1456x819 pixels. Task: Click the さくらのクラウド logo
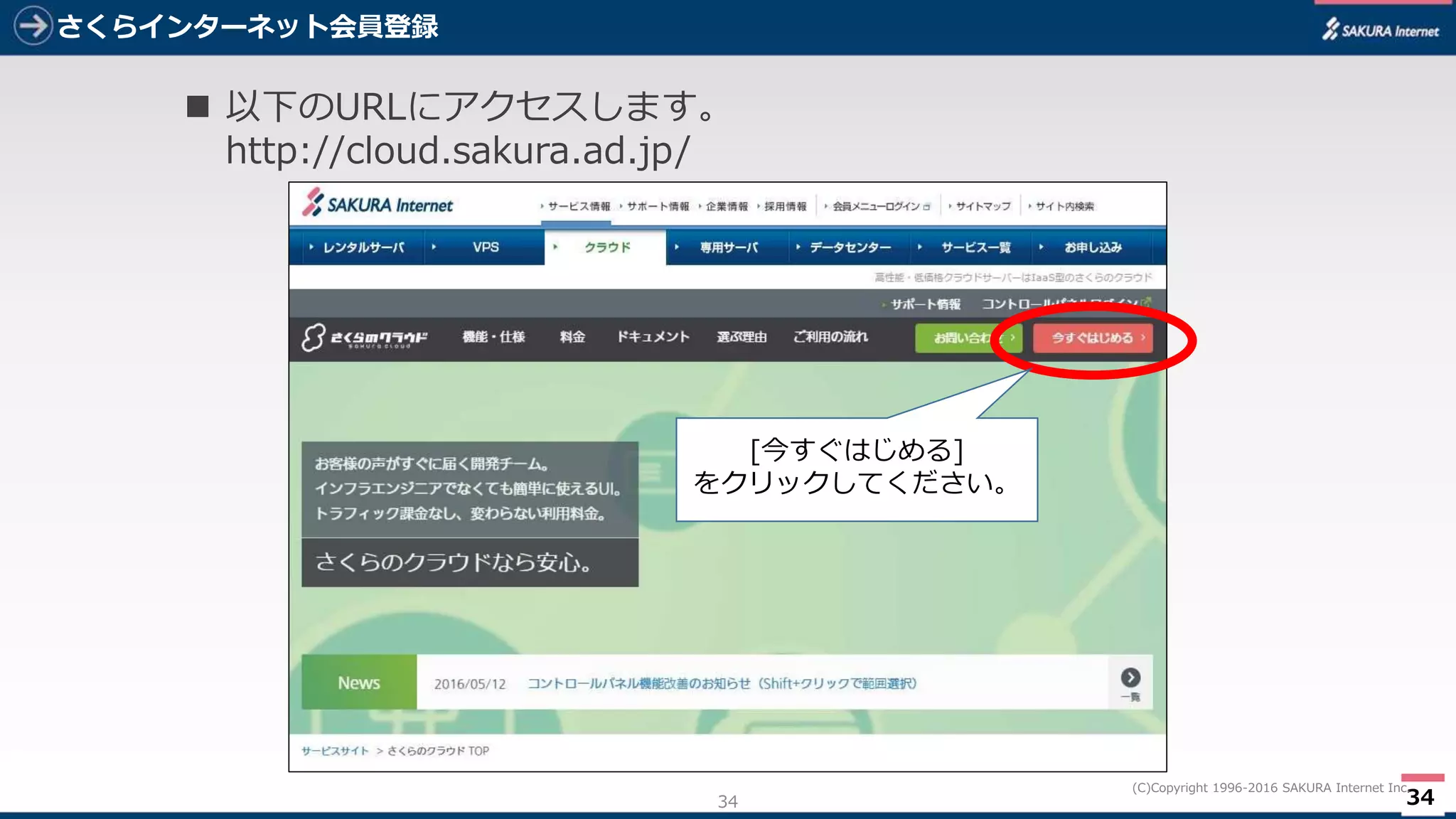click(365, 338)
